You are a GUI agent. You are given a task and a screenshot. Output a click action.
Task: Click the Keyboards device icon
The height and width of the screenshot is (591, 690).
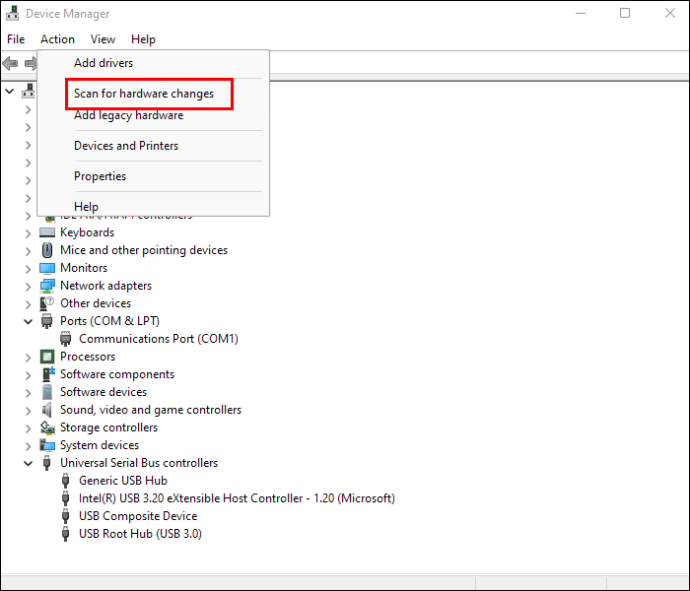tap(47, 232)
